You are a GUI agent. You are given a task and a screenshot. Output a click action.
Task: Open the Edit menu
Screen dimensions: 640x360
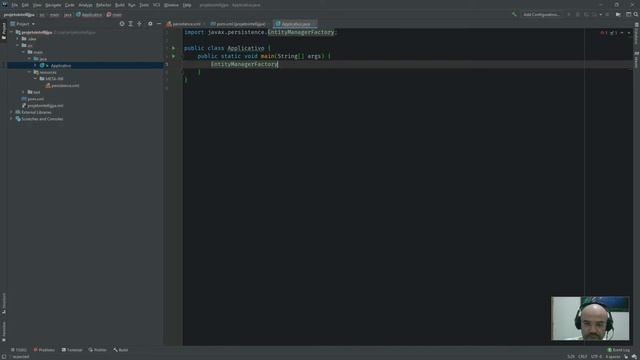[25, 5]
